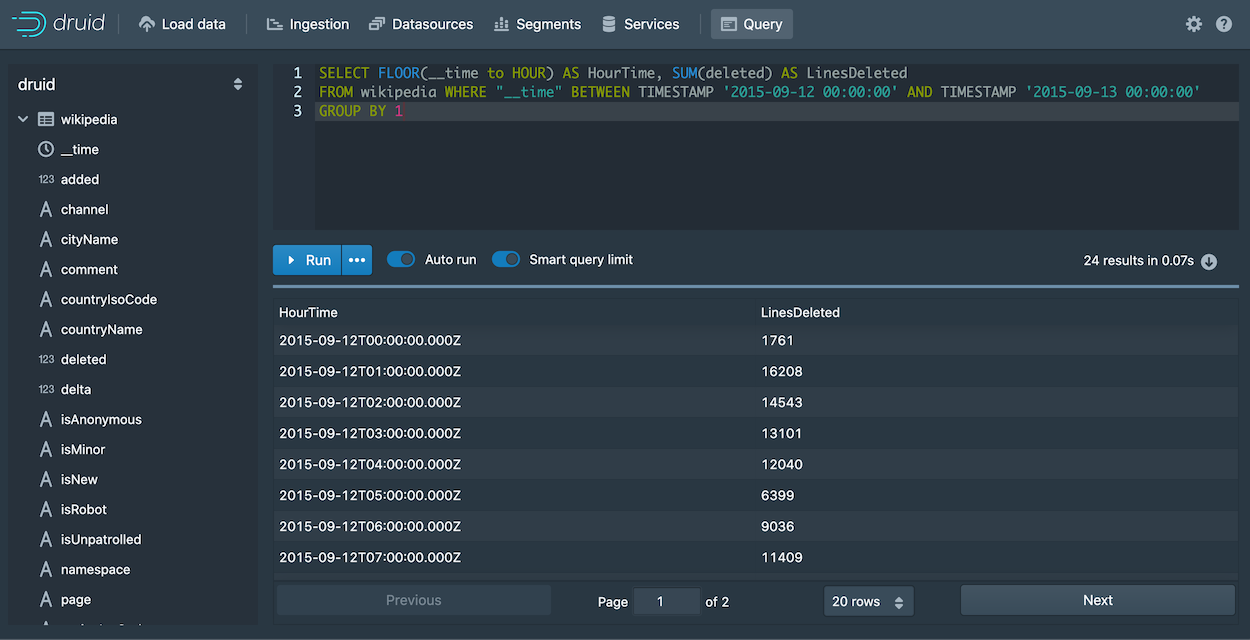
Task: Click the string type icon beside countryName
Action: [x=46, y=329]
